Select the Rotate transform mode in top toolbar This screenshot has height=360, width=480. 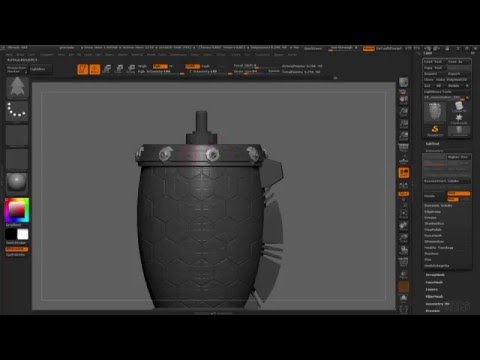tap(131, 69)
